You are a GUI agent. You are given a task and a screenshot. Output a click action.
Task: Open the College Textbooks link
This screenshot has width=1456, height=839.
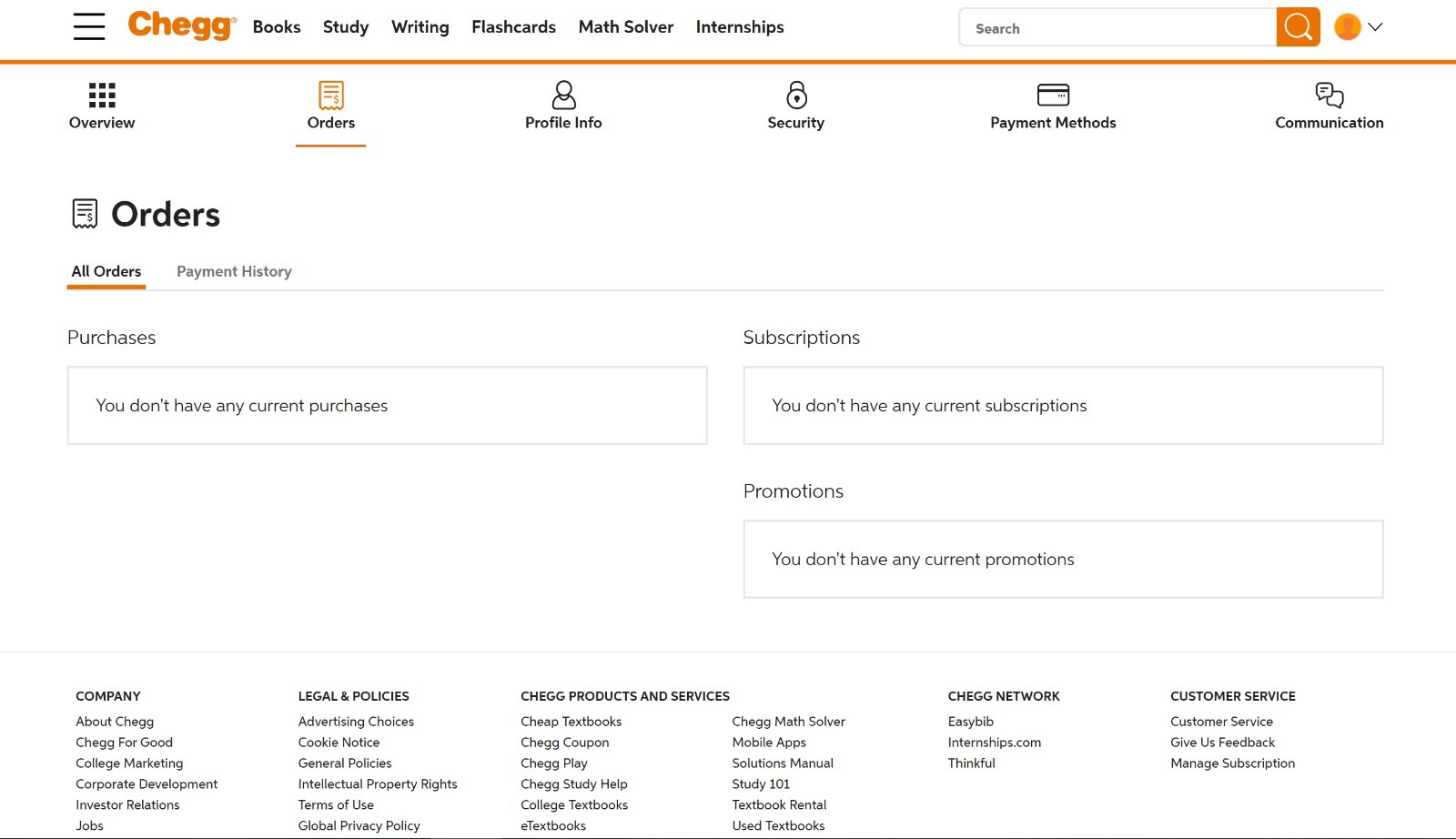[x=574, y=805]
